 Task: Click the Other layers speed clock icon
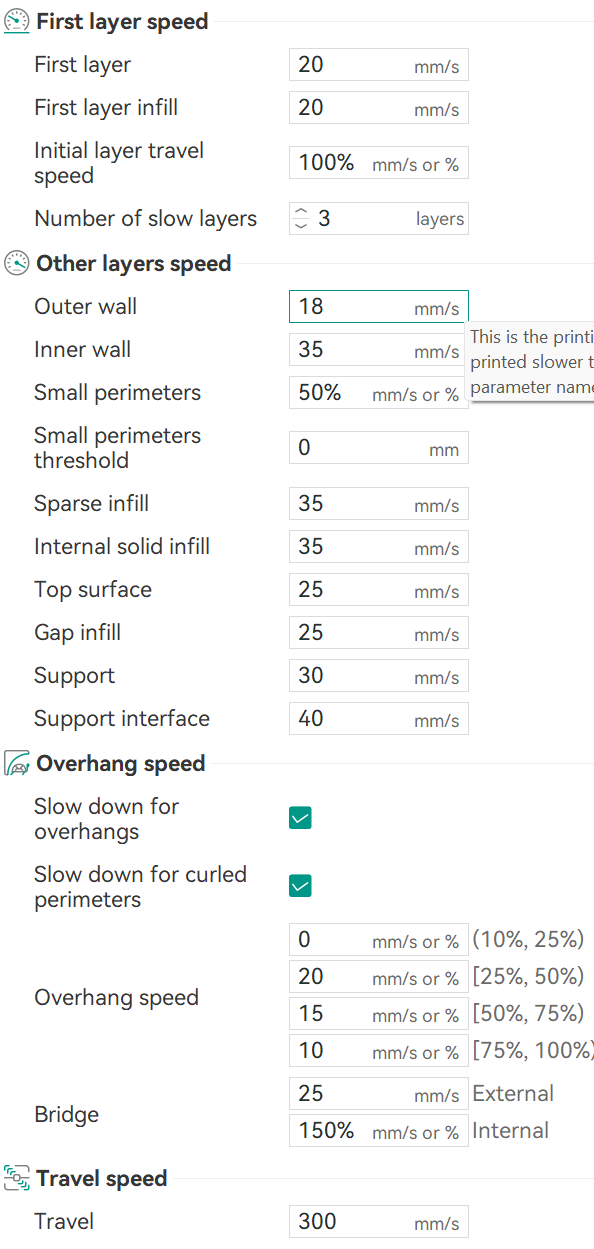pyautogui.click(x=17, y=264)
